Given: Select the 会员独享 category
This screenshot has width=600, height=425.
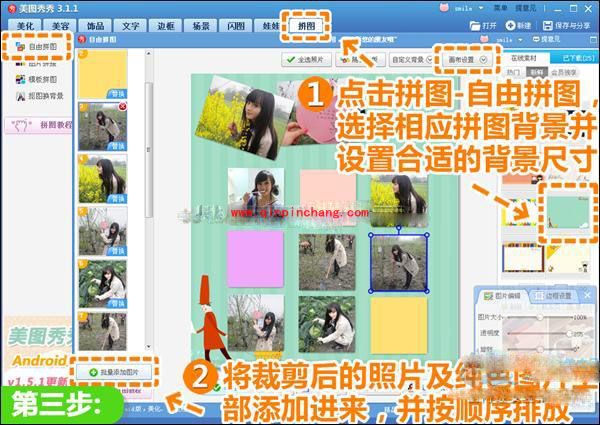Looking at the screenshot, I should 563,72.
